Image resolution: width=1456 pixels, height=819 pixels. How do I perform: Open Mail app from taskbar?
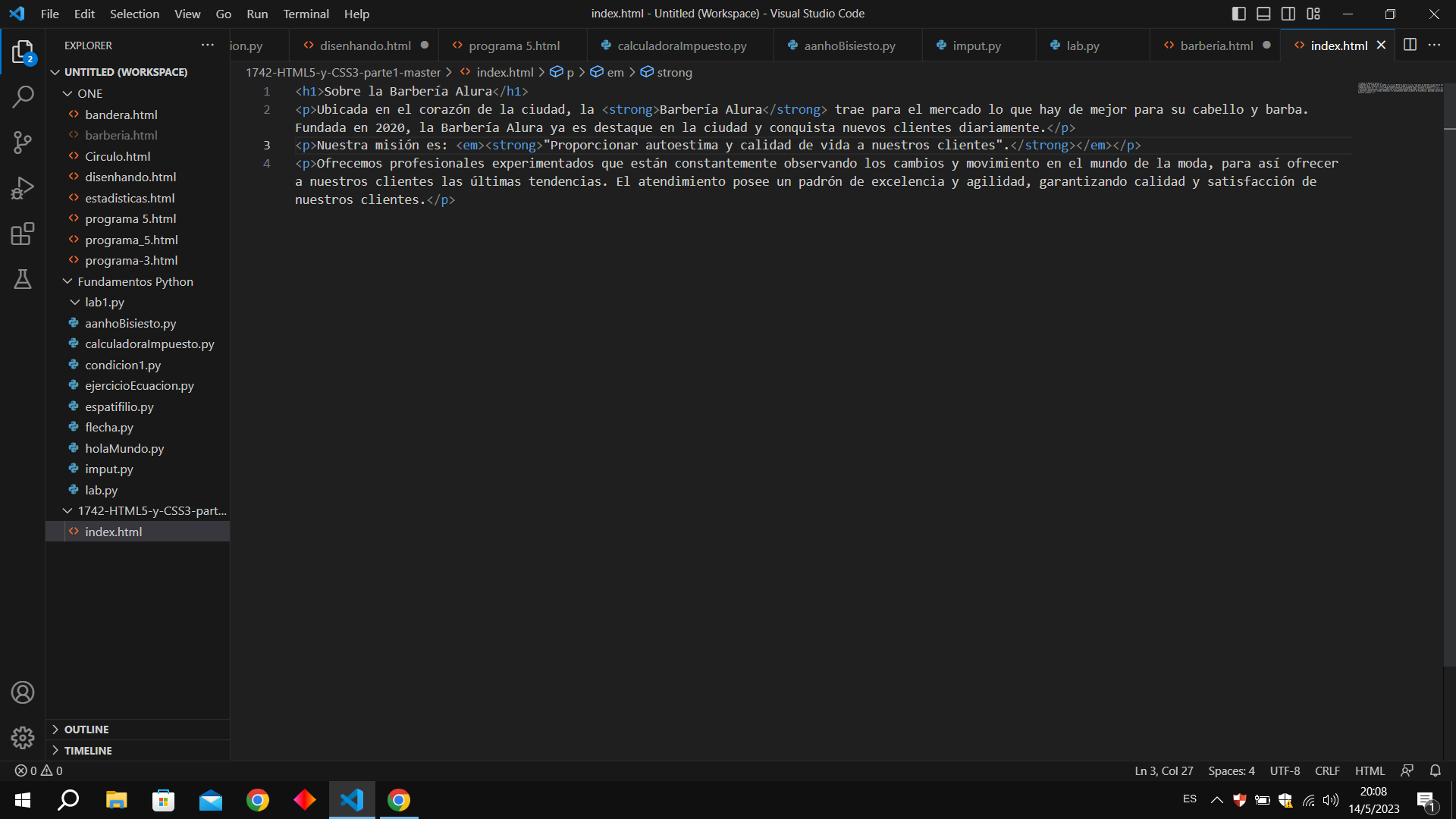point(211,800)
